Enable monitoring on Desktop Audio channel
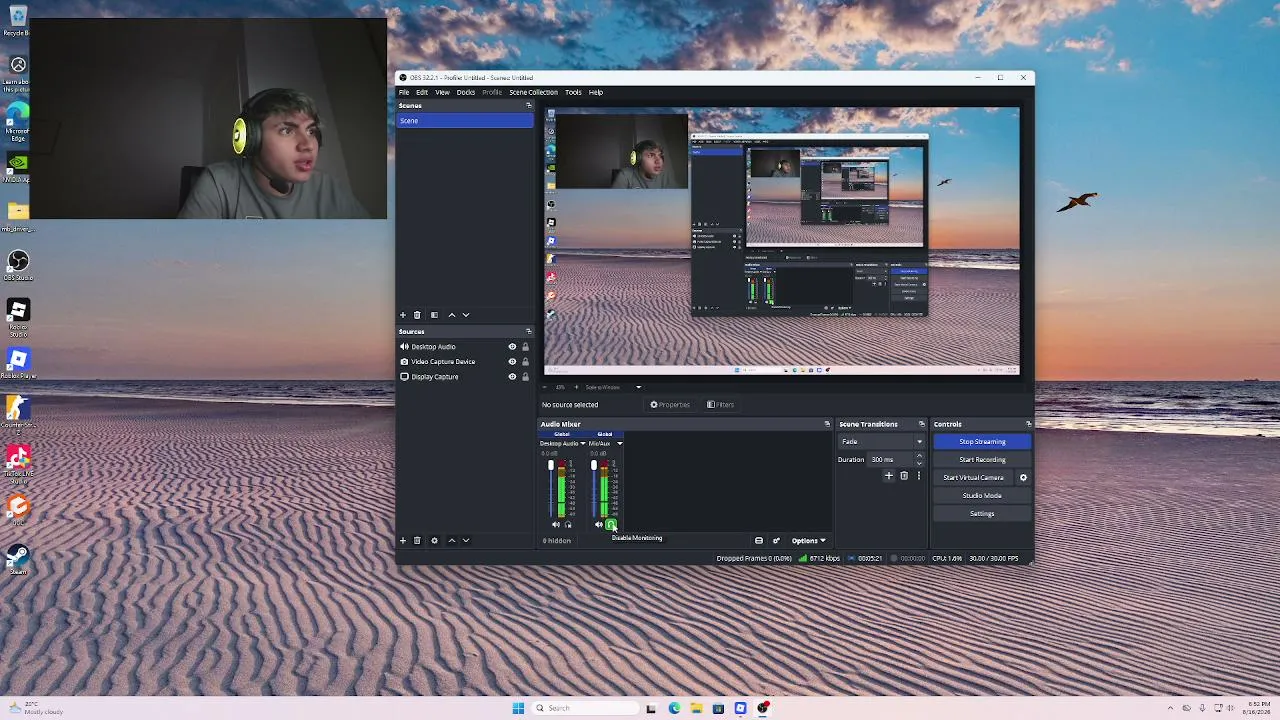The width and height of the screenshot is (1280, 720). tap(568, 525)
